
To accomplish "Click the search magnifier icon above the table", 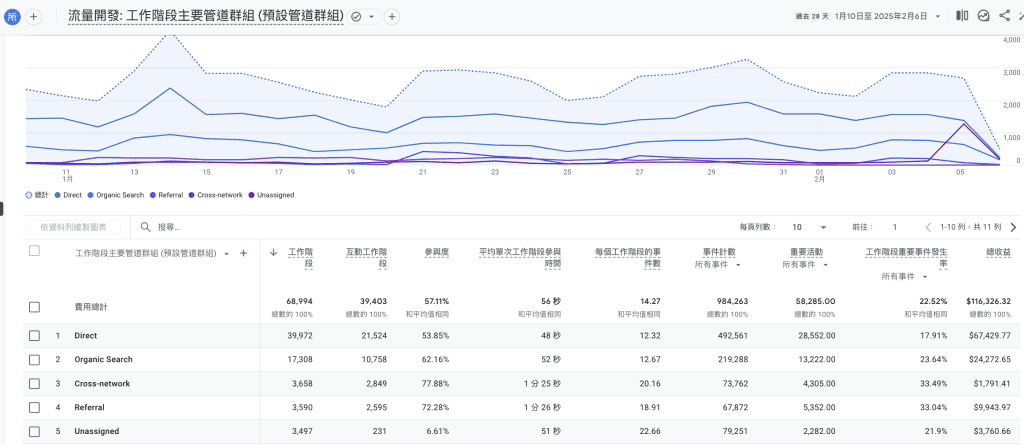I will point(144,227).
